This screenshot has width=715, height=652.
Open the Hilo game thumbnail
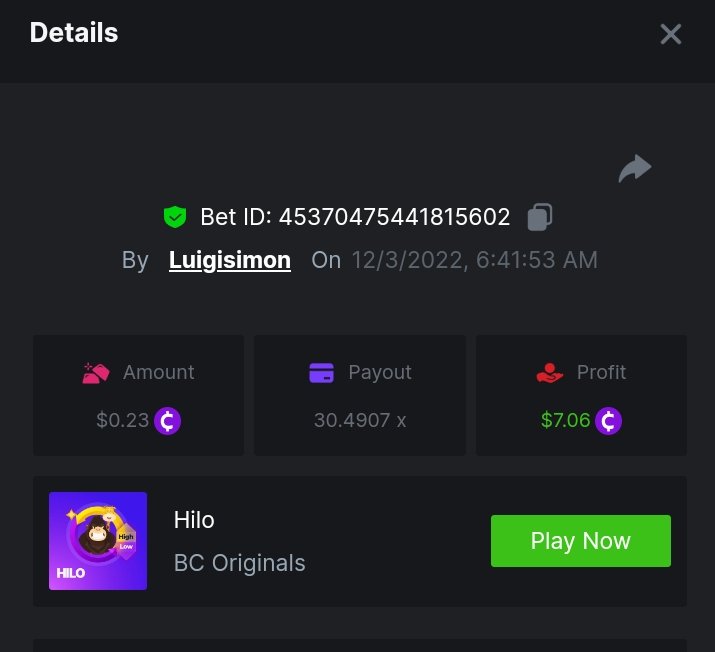98,541
